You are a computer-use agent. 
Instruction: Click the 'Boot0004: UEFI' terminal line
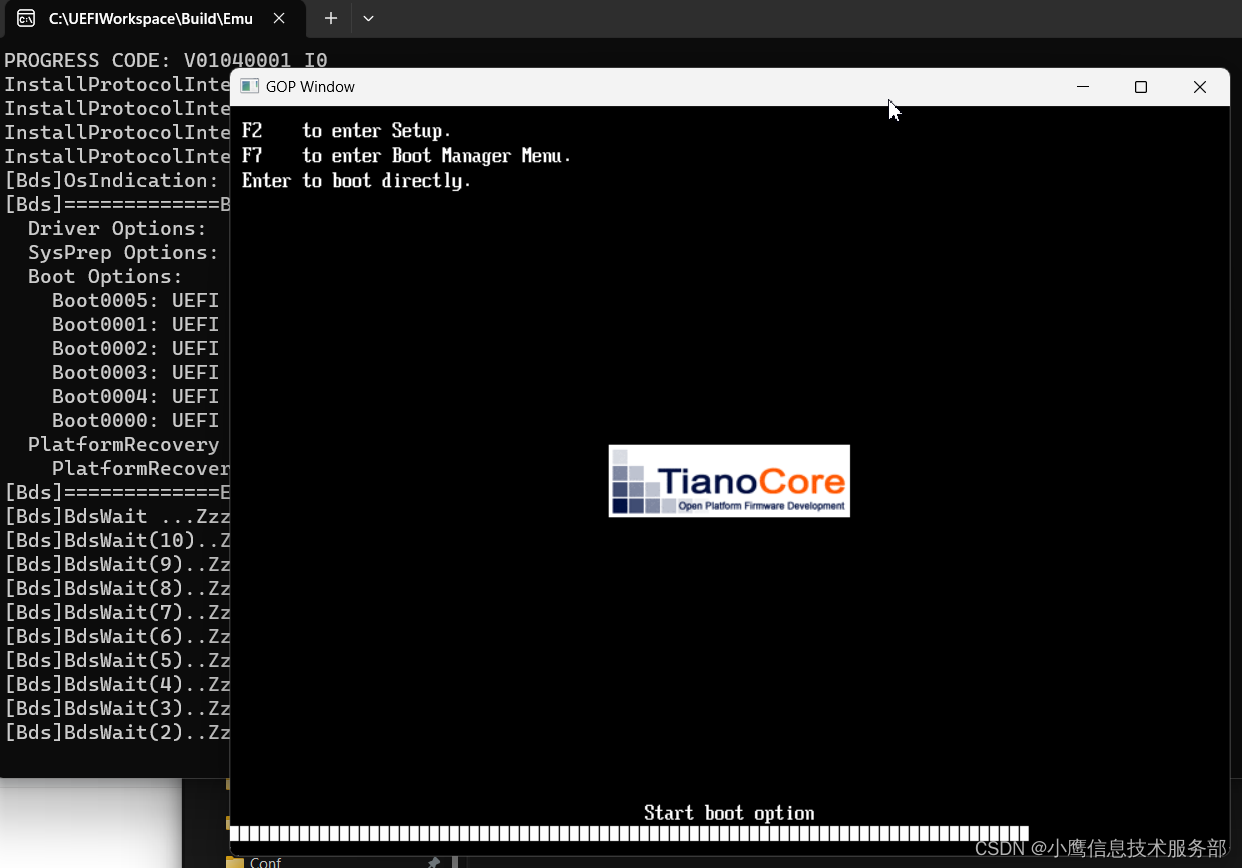click(x=135, y=396)
